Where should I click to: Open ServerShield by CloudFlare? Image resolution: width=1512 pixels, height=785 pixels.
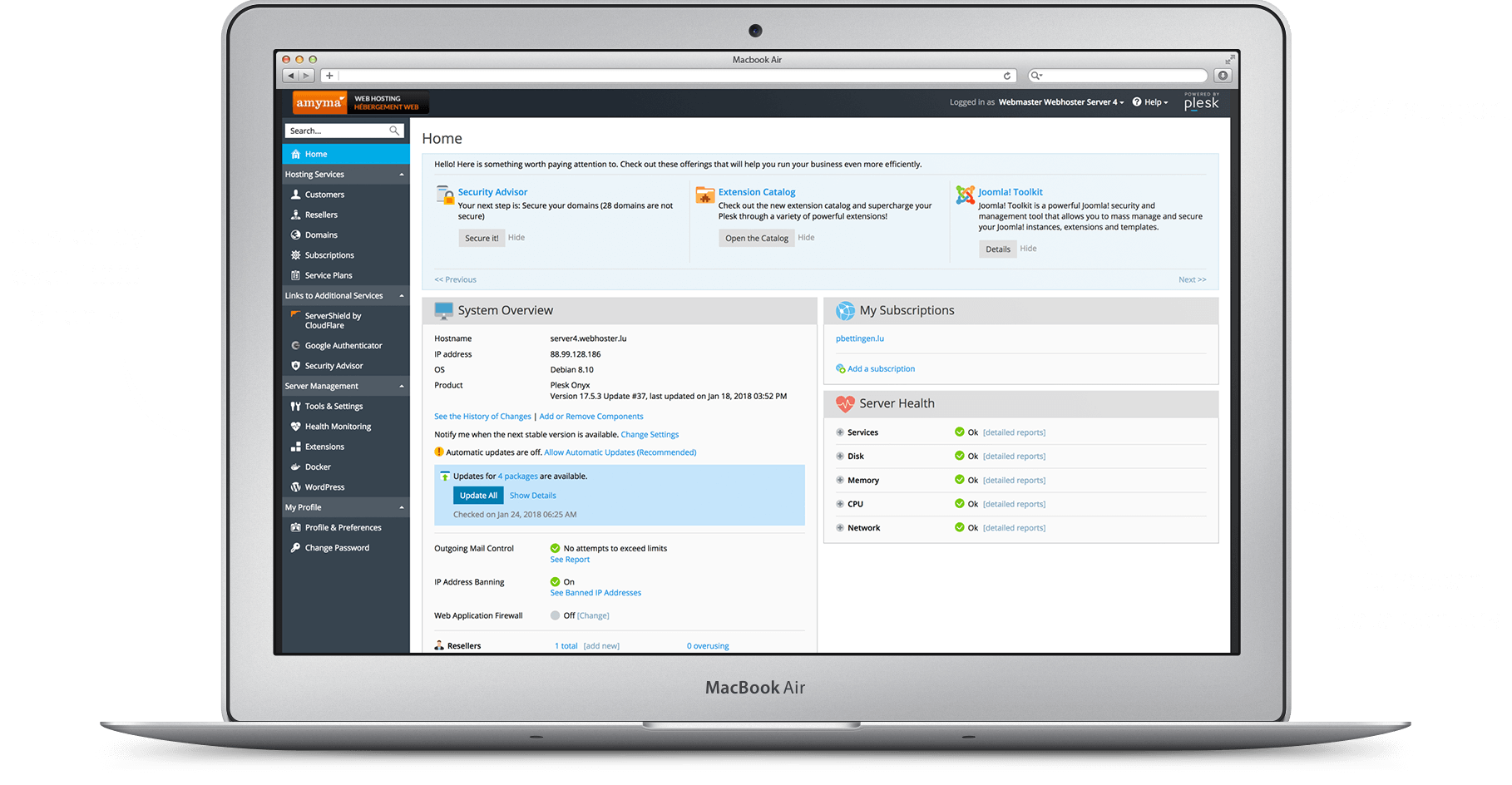332,320
